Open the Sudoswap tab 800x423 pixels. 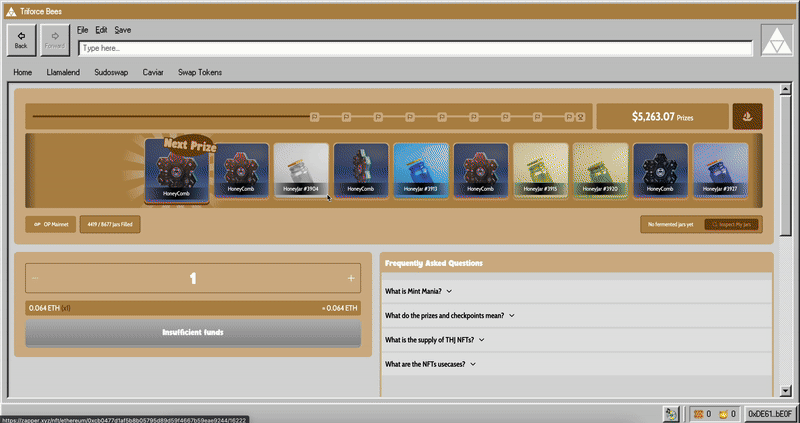112,72
